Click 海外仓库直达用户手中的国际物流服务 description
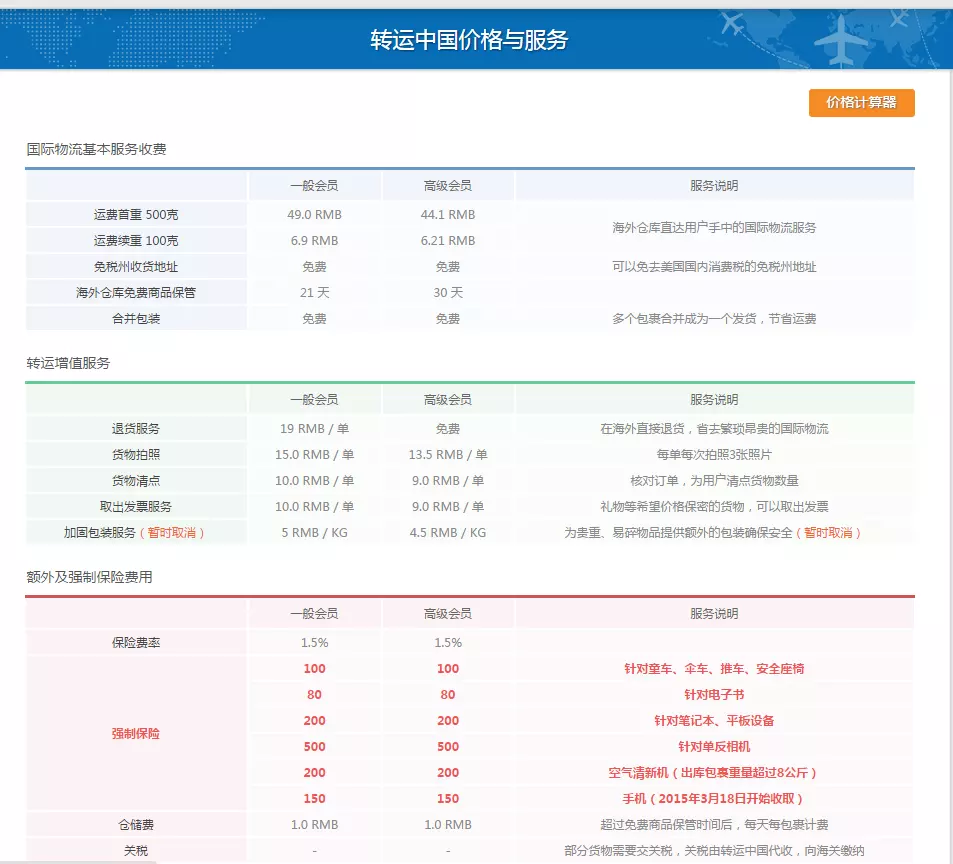Screen dimensions: 953x864 pyautogui.click(x=714, y=228)
